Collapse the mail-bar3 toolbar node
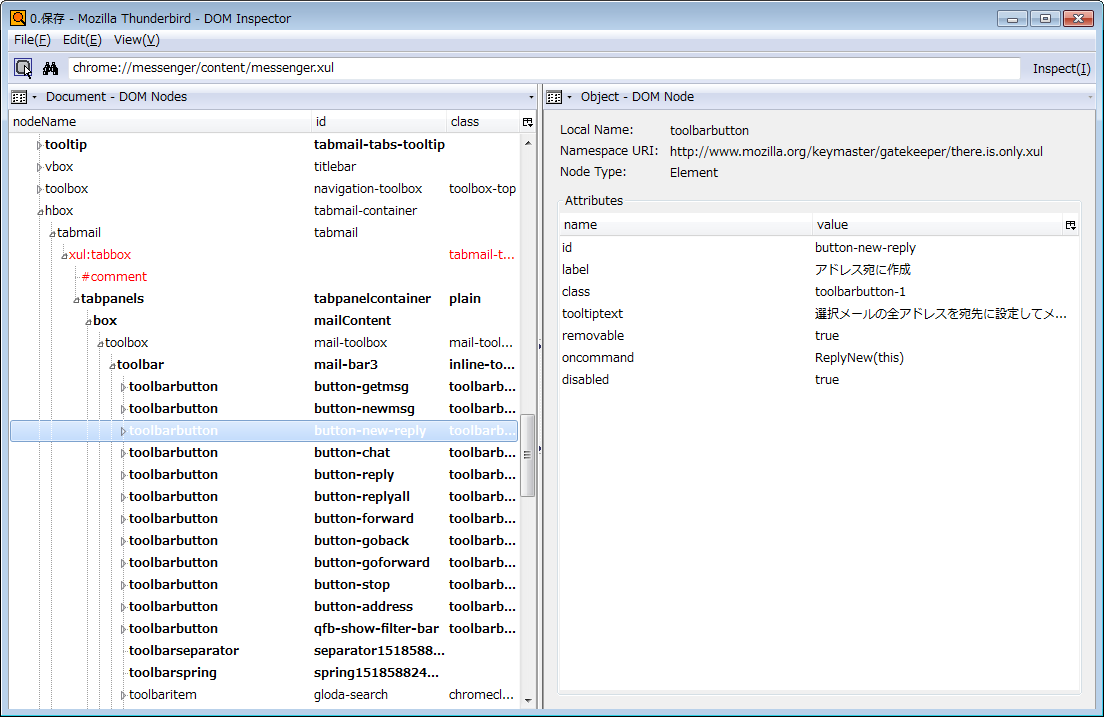This screenshot has width=1104, height=717. point(112,365)
